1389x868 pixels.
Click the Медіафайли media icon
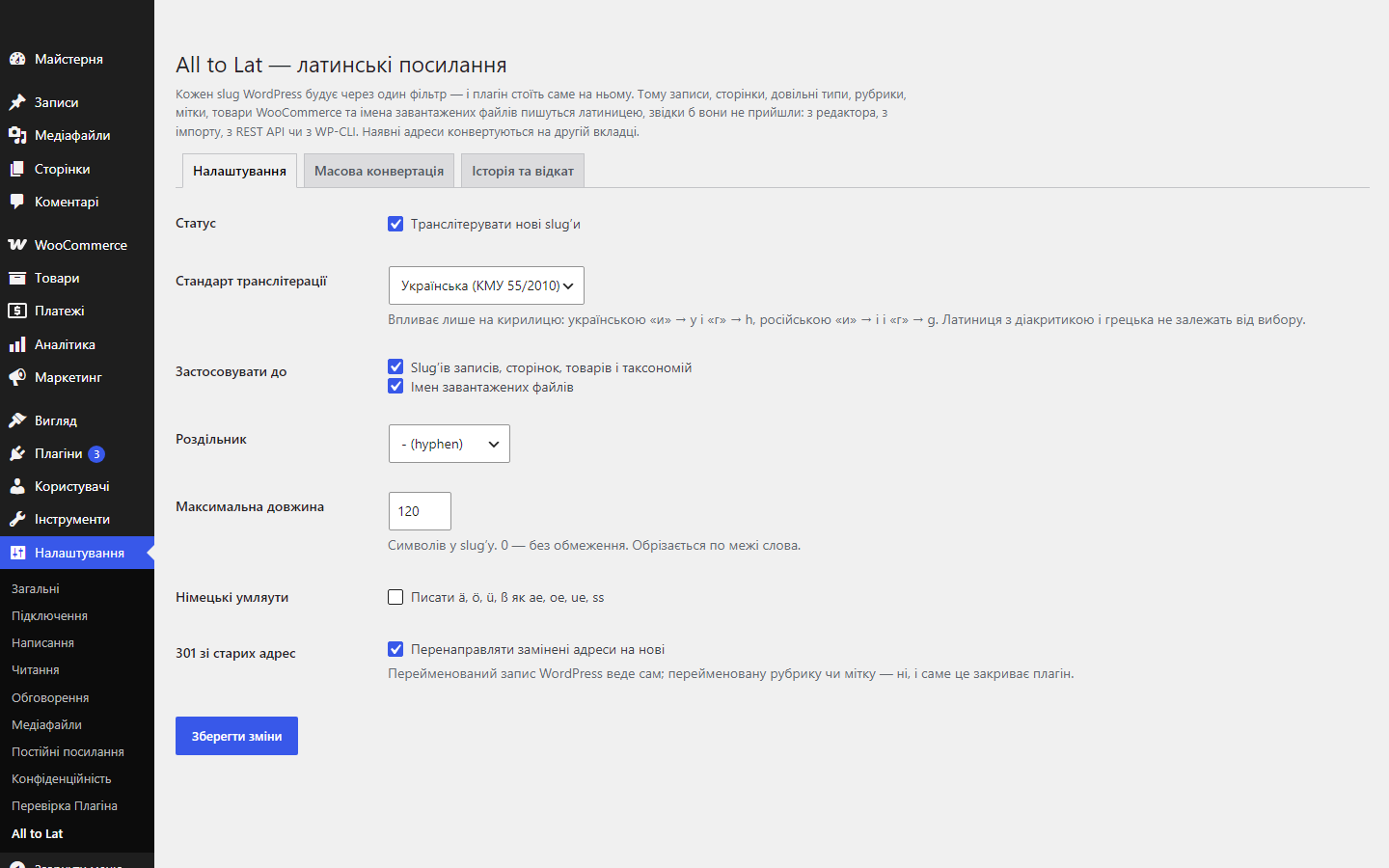click(x=17, y=135)
